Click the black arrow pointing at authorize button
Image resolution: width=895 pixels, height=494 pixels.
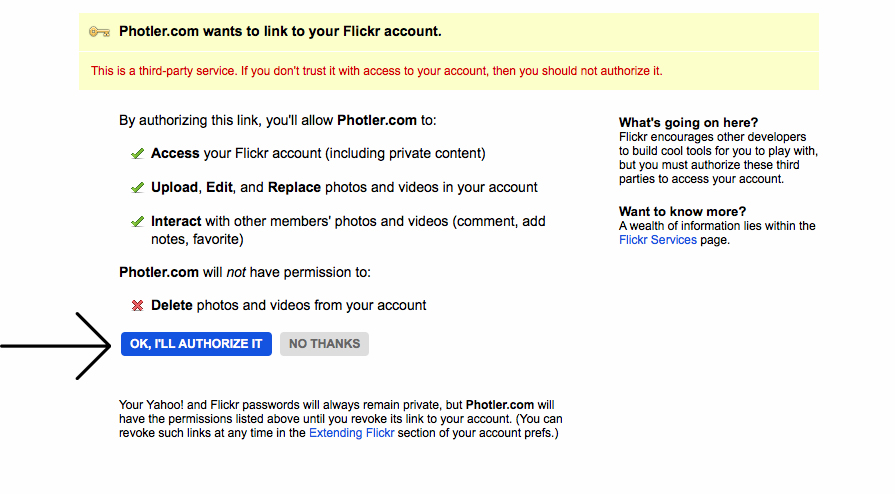[56, 346]
